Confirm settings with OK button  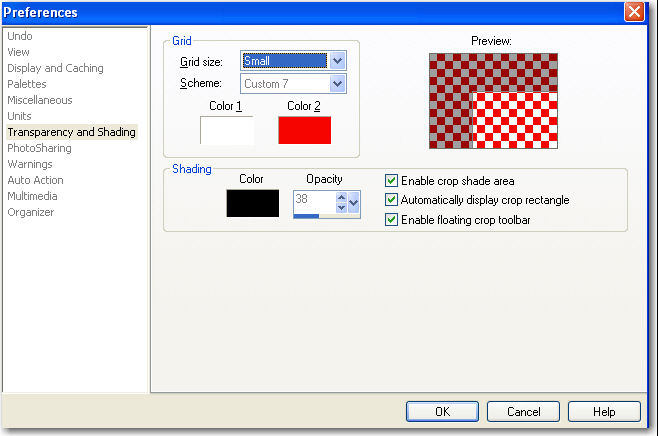point(442,411)
